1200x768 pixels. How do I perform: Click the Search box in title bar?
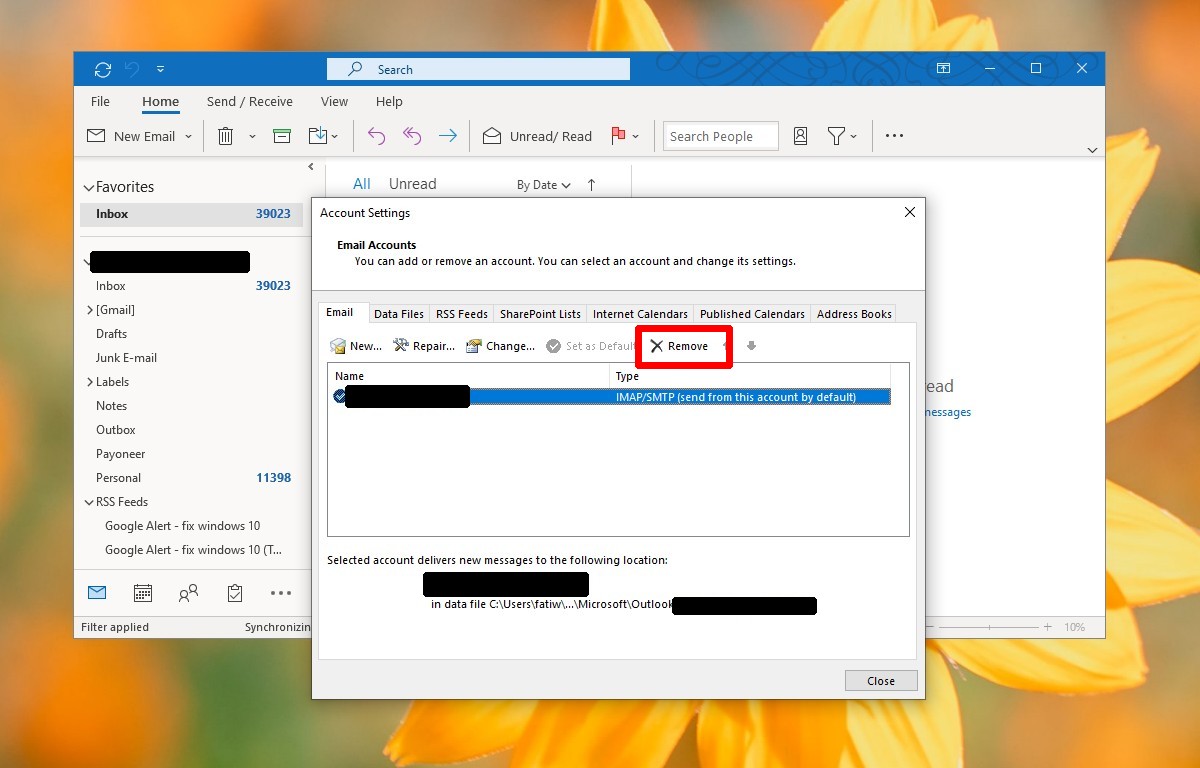pyautogui.click(x=478, y=69)
